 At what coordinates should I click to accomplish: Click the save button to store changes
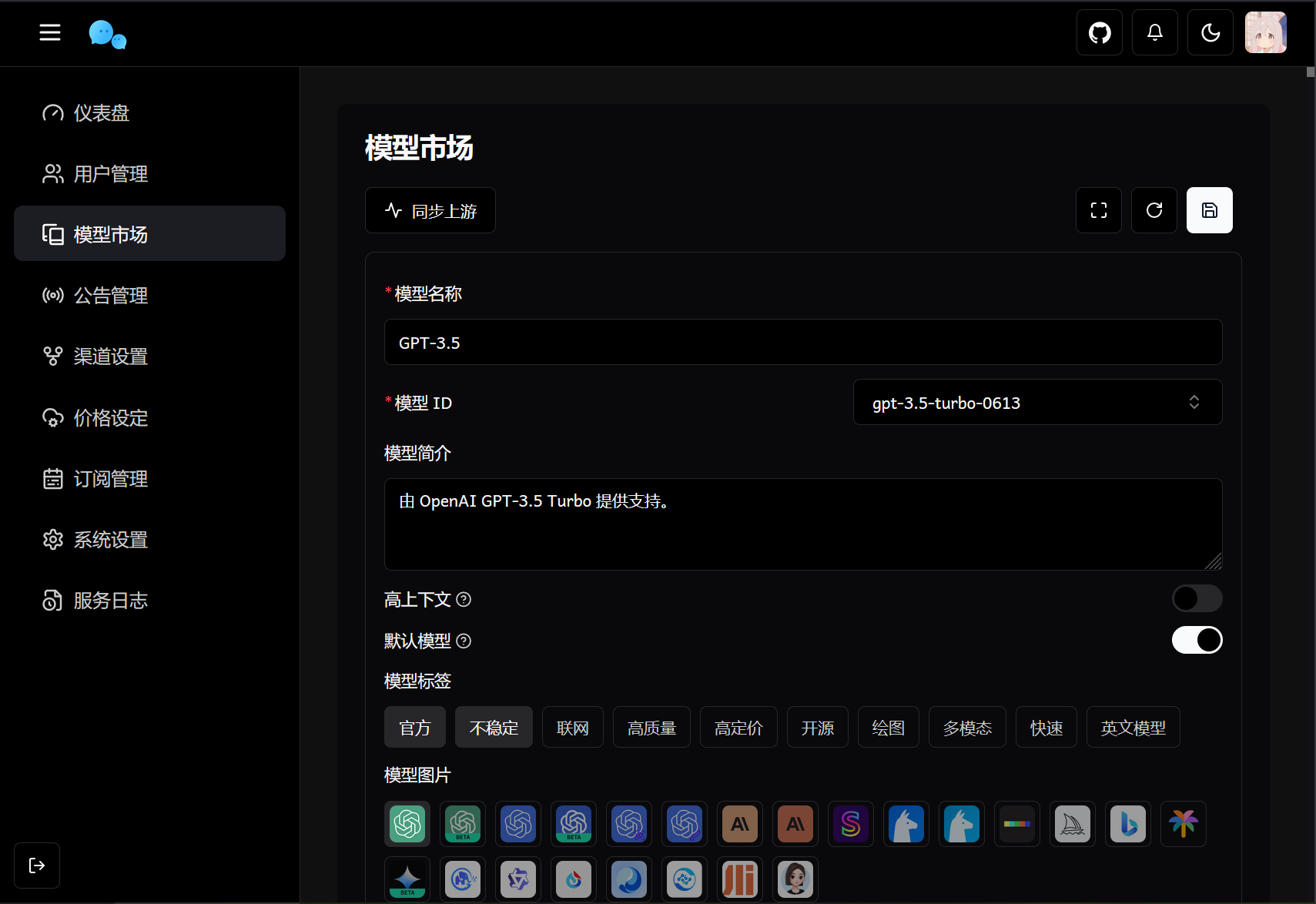click(1209, 210)
